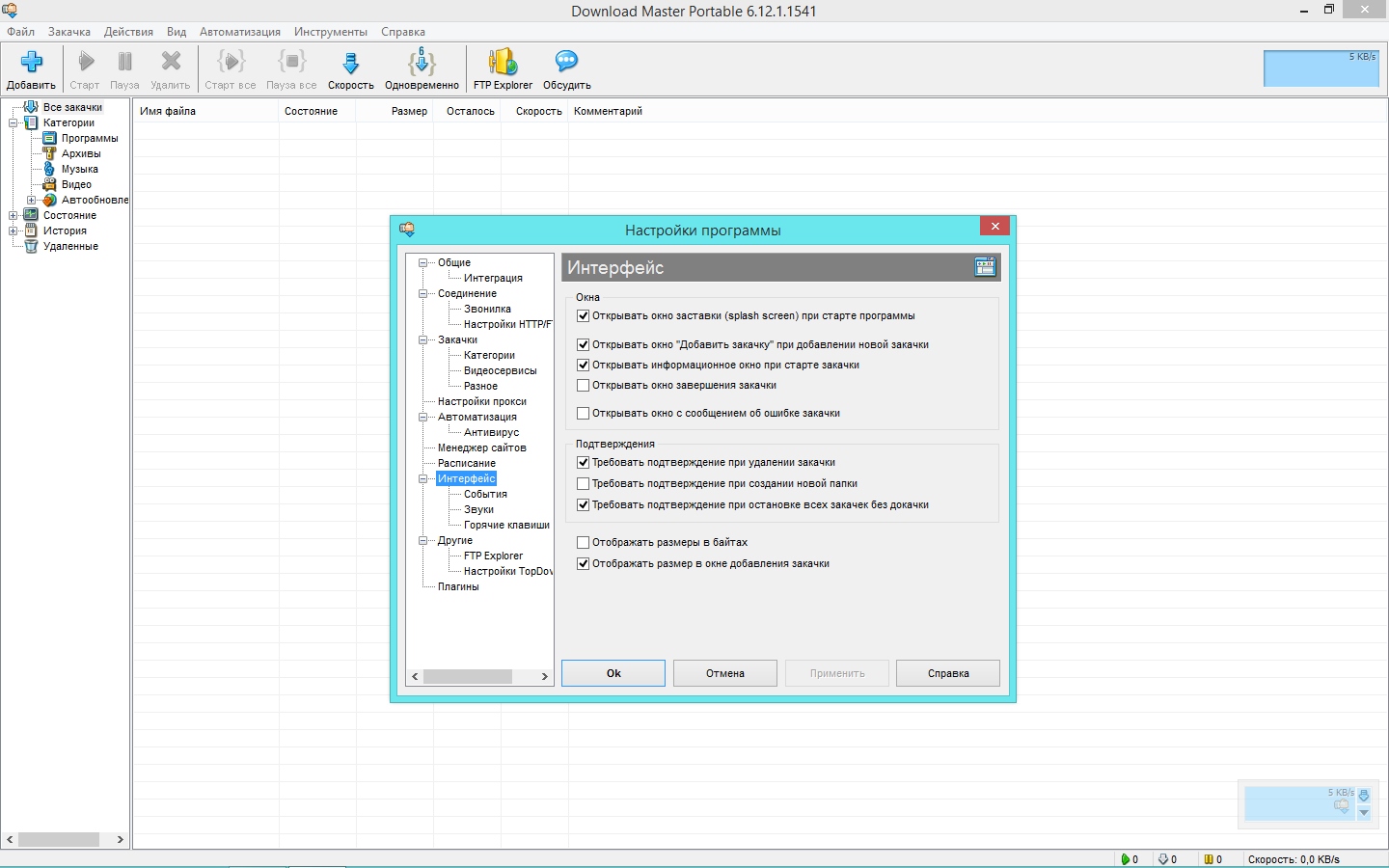This screenshot has height=868, width=1389.
Task: Select the Категории icon in sidebar
Action: coord(31,122)
